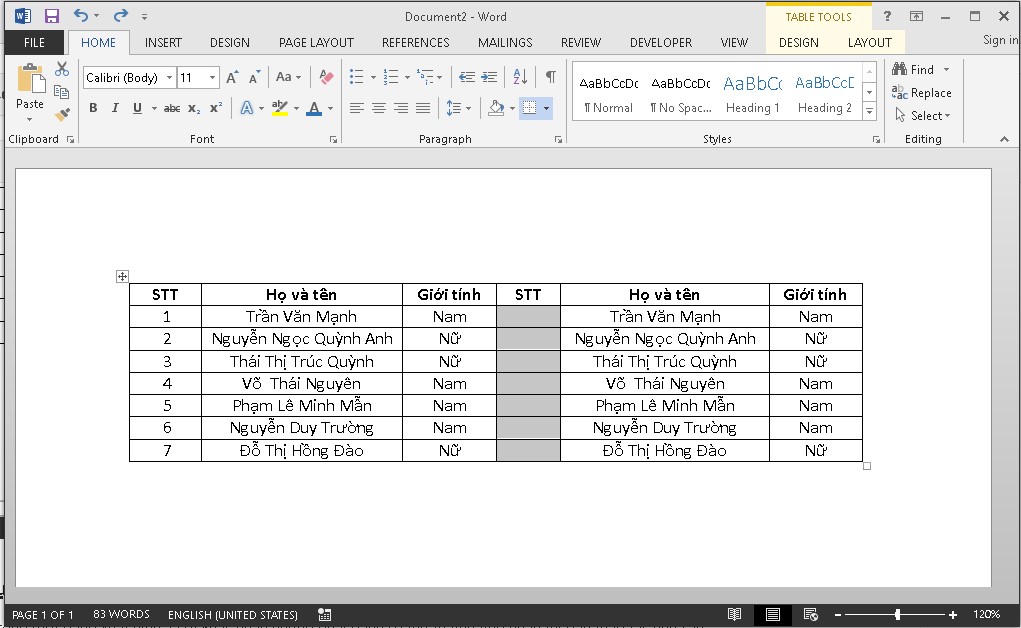Click the table move handle icon
Image resolution: width=1021 pixels, height=628 pixels.
[122, 276]
